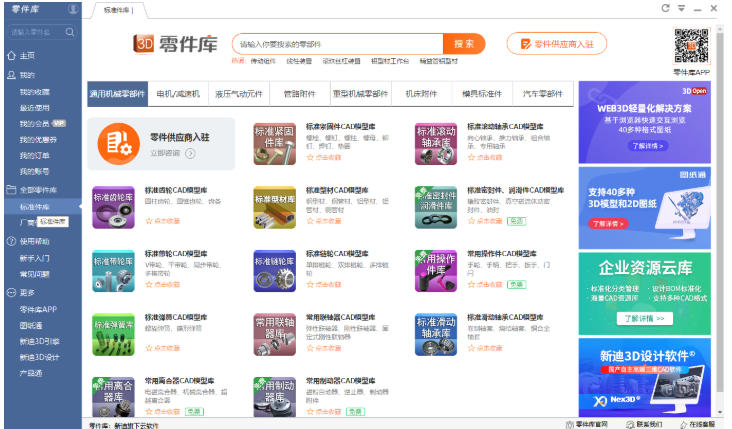732x429 pixels.
Task: Click the 零件库APP QR code
Action: pos(692,45)
